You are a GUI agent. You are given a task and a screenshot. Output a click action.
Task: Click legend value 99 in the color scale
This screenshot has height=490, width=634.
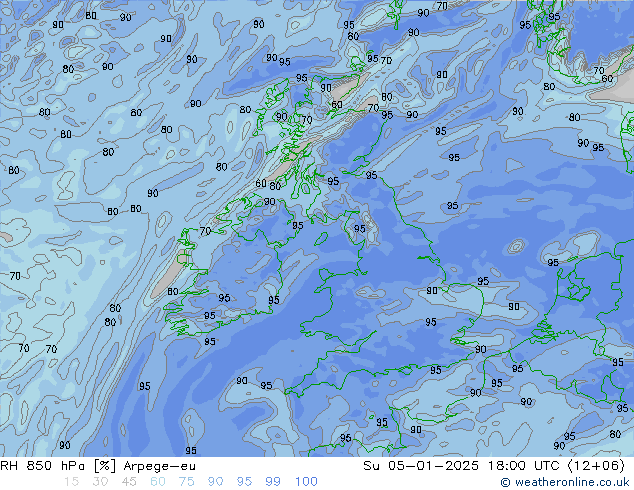pos(273,482)
